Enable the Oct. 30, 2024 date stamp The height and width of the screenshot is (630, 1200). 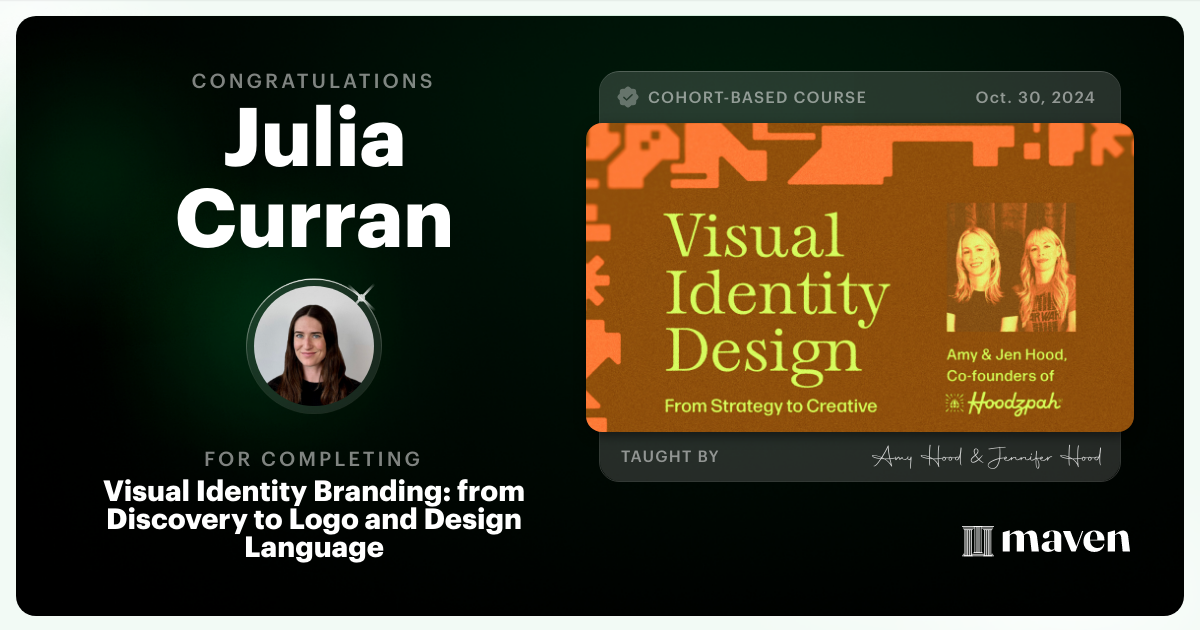pos(1035,97)
